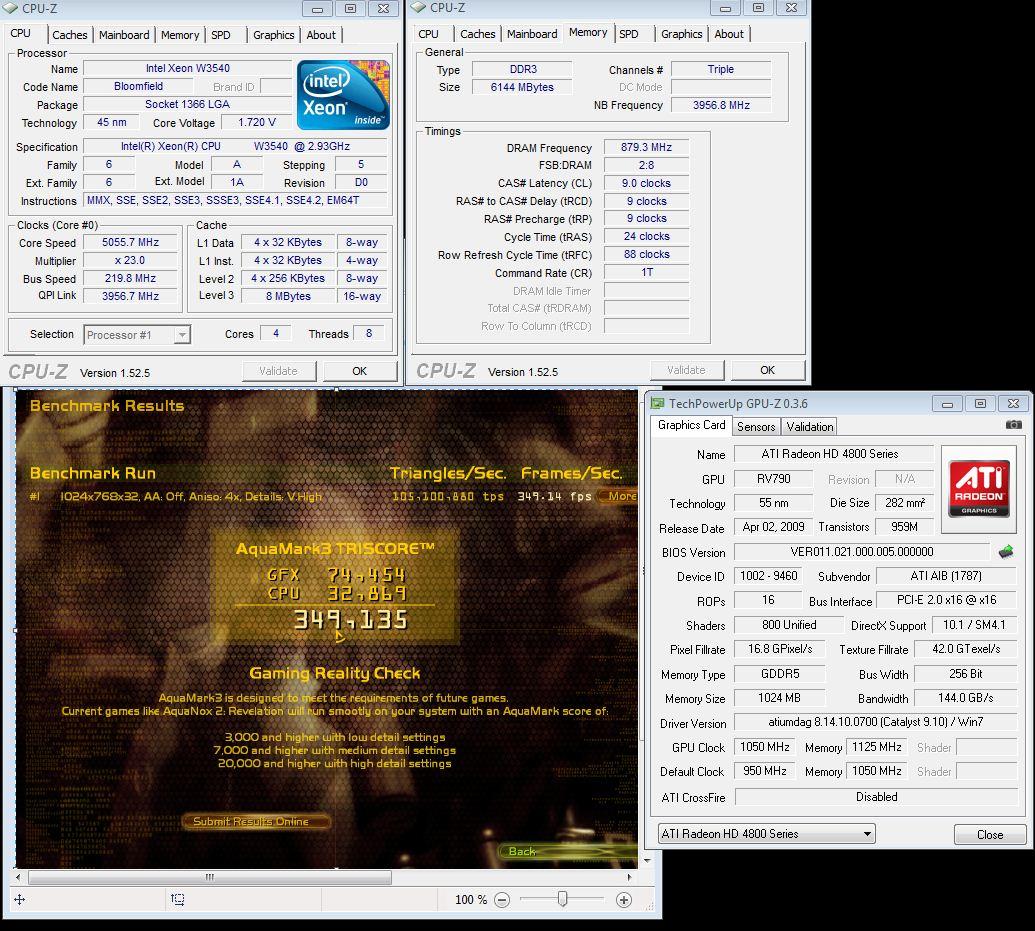
Task: Open Memory tab in left CPU-Z window
Action: (180, 35)
